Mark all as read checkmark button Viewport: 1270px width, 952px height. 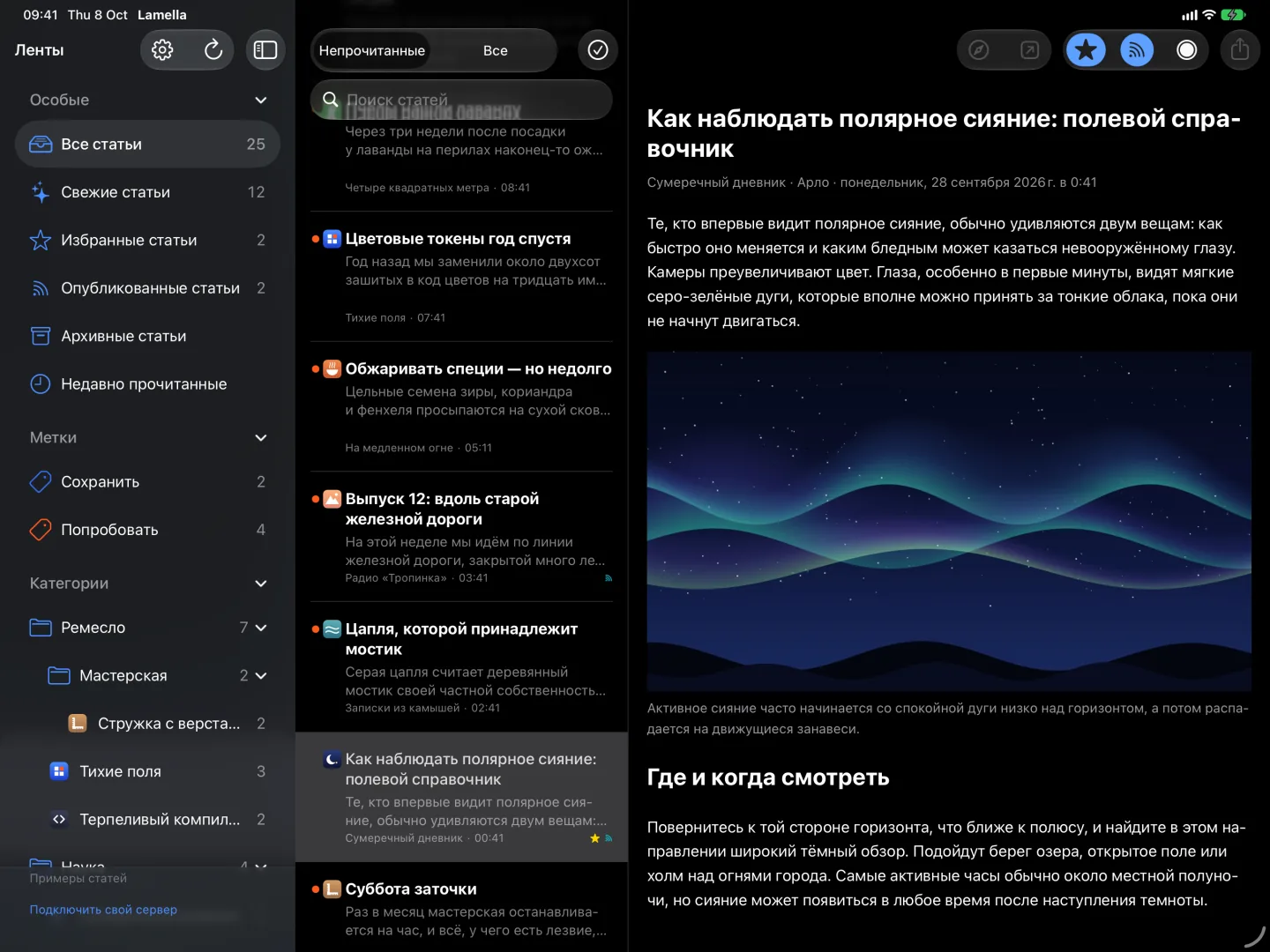(x=598, y=50)
